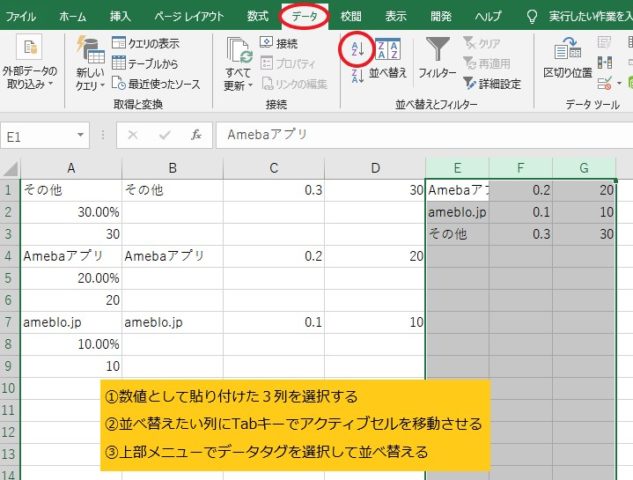
Task: Click the sort ascending A-Z icon
Action: [357, 49]
